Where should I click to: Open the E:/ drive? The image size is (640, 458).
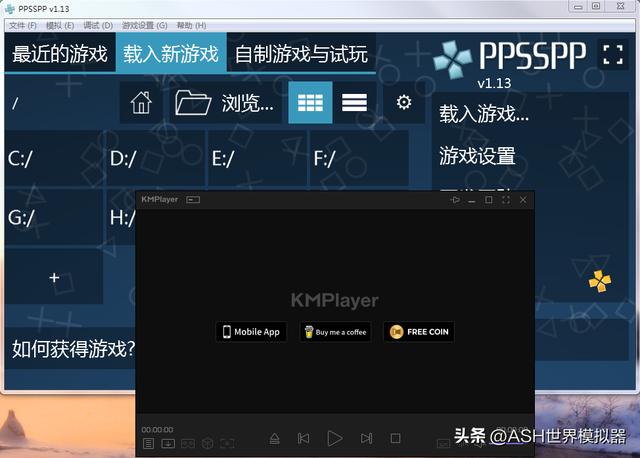pyautogui.click(x=258, y=158)
